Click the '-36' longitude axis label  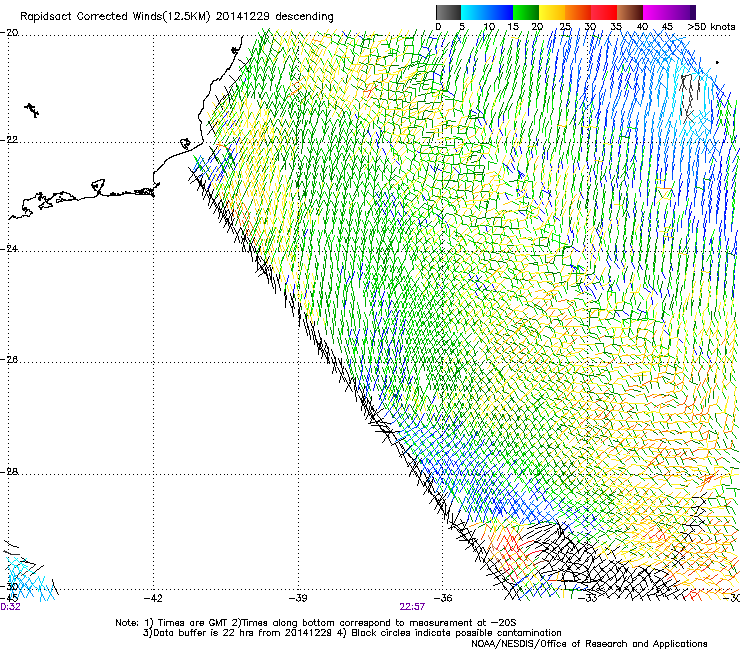[442, 599]
